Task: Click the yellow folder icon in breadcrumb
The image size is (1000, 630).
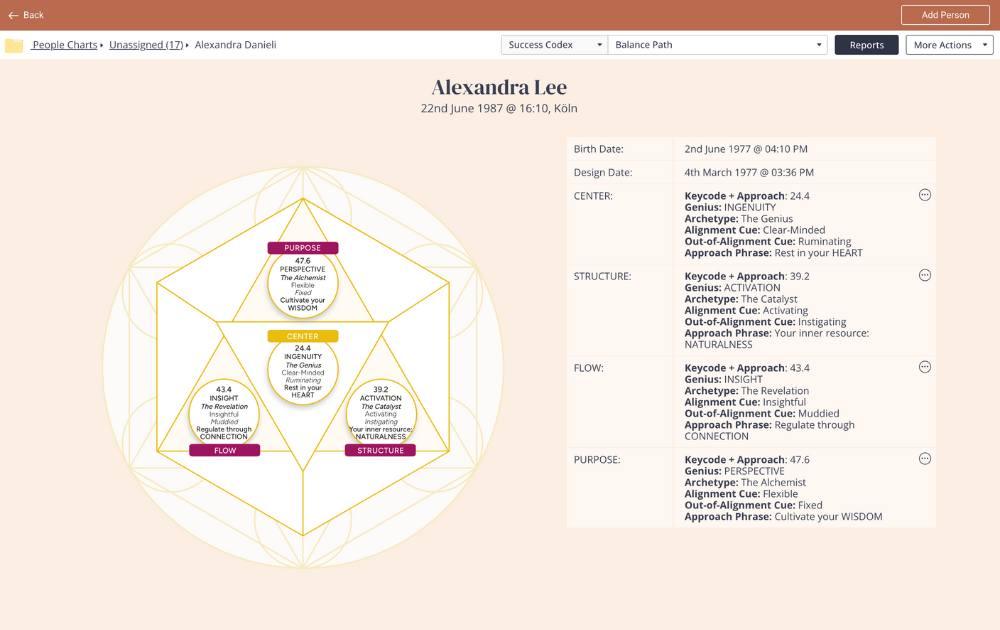Action: point(14,45)
